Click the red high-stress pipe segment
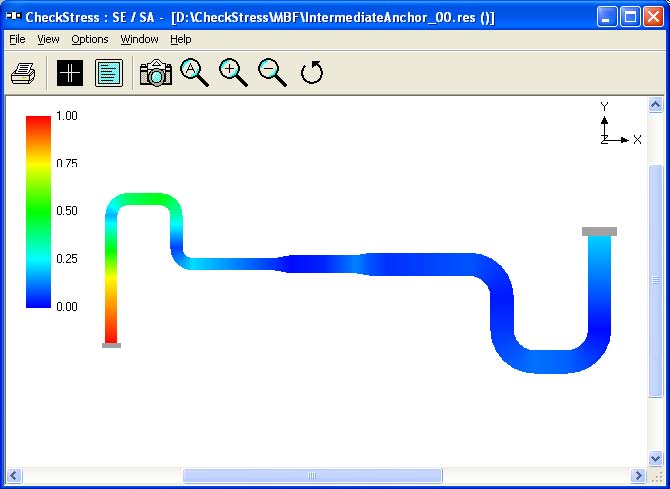Screen dimensions: 670x489 tap(111, 327)
